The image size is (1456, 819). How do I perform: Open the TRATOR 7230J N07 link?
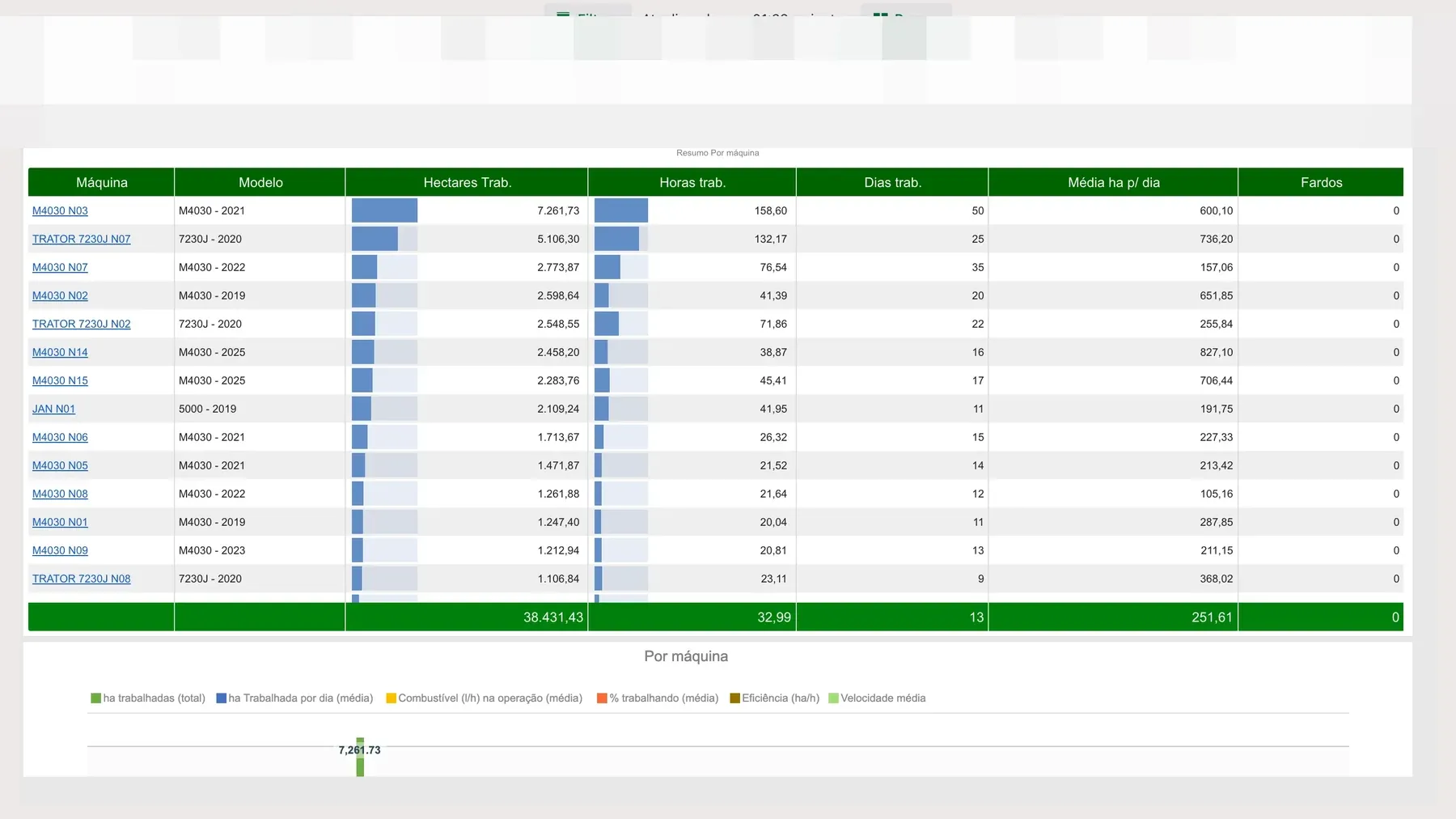click(81, 239)
